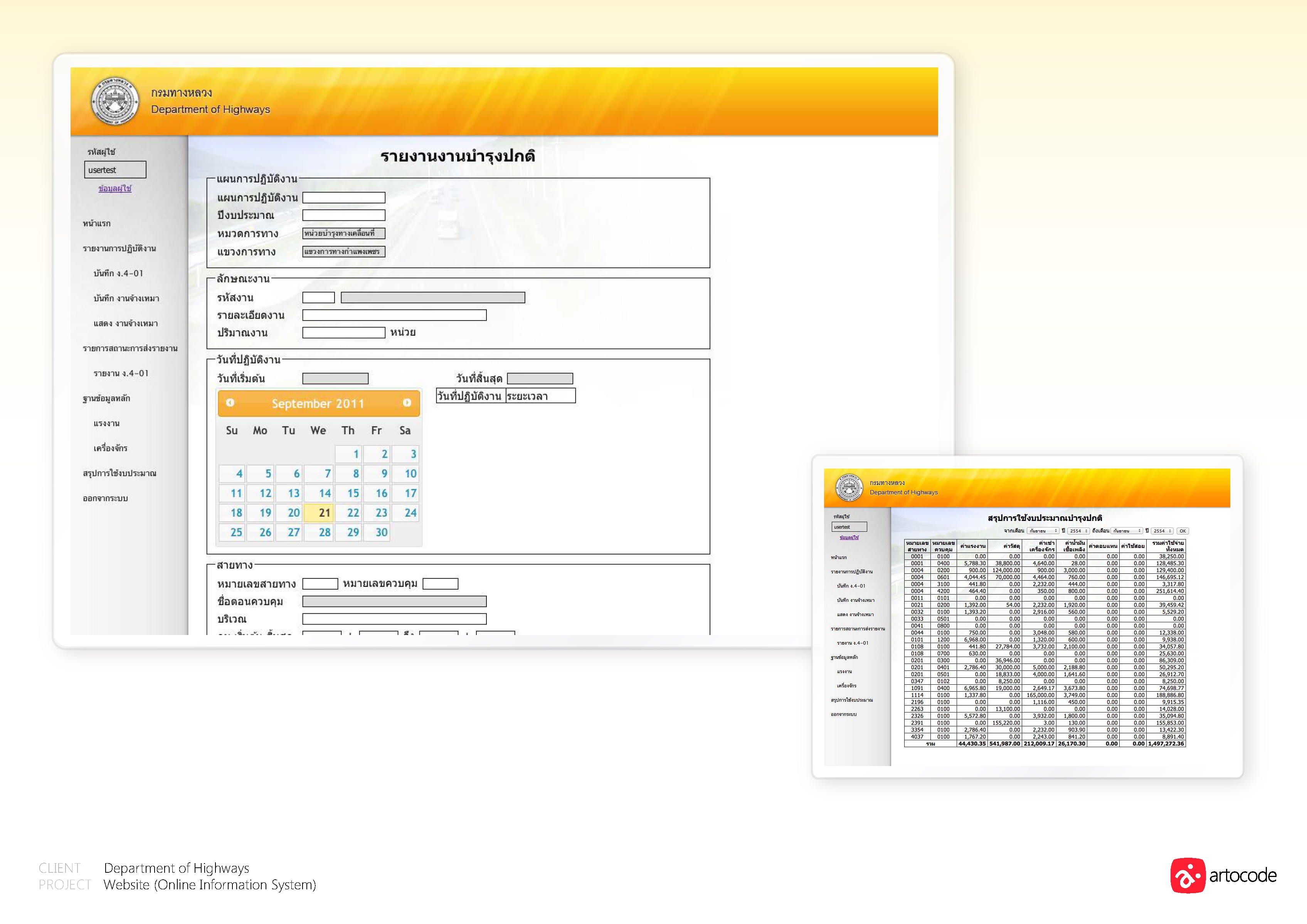Screen dimensions: 1307x924
Task: Open บันทึก งานจ้างเหมา in large window sidebar
Action: (126, 299)
